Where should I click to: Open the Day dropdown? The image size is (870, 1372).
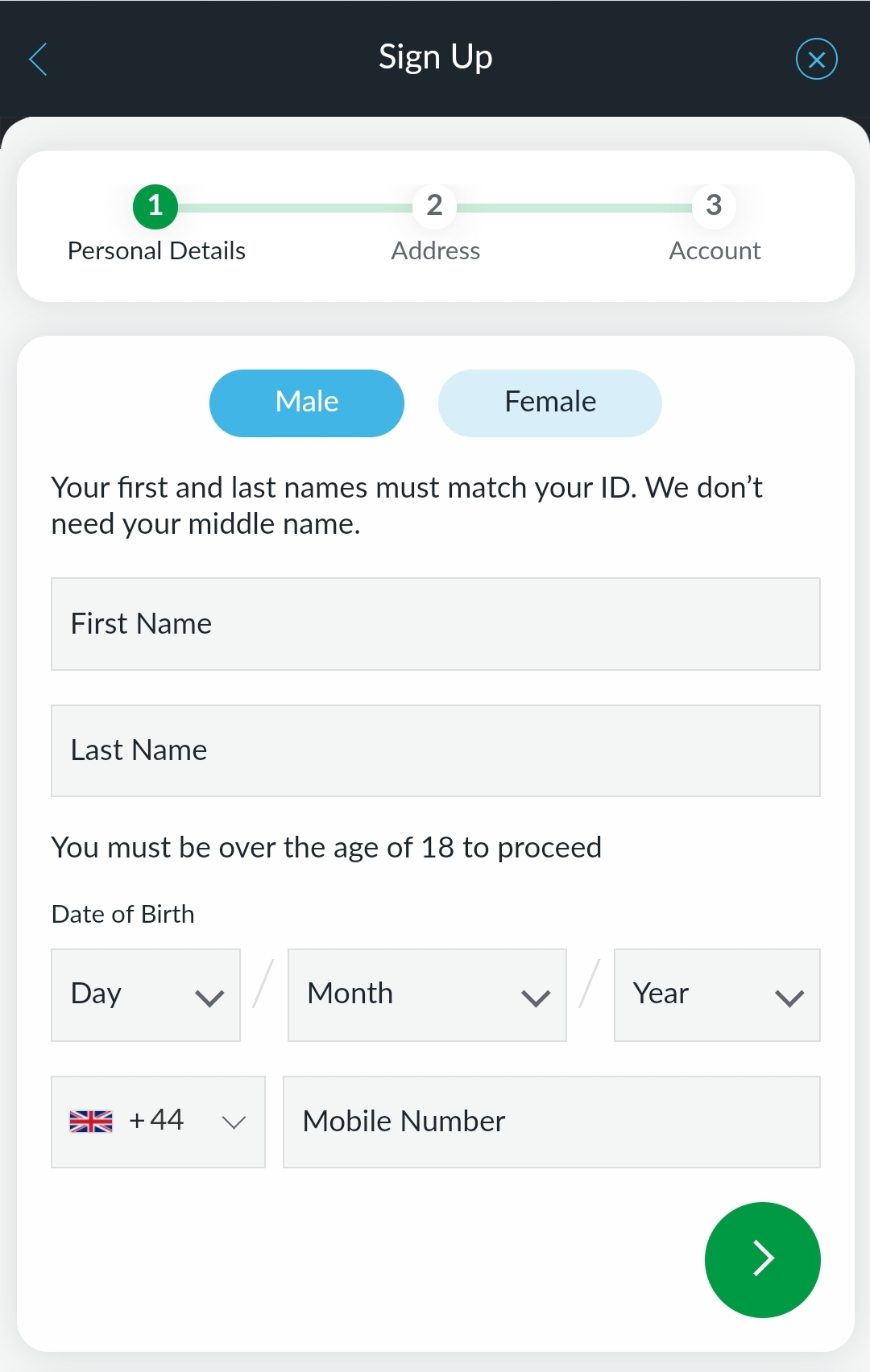146,995
